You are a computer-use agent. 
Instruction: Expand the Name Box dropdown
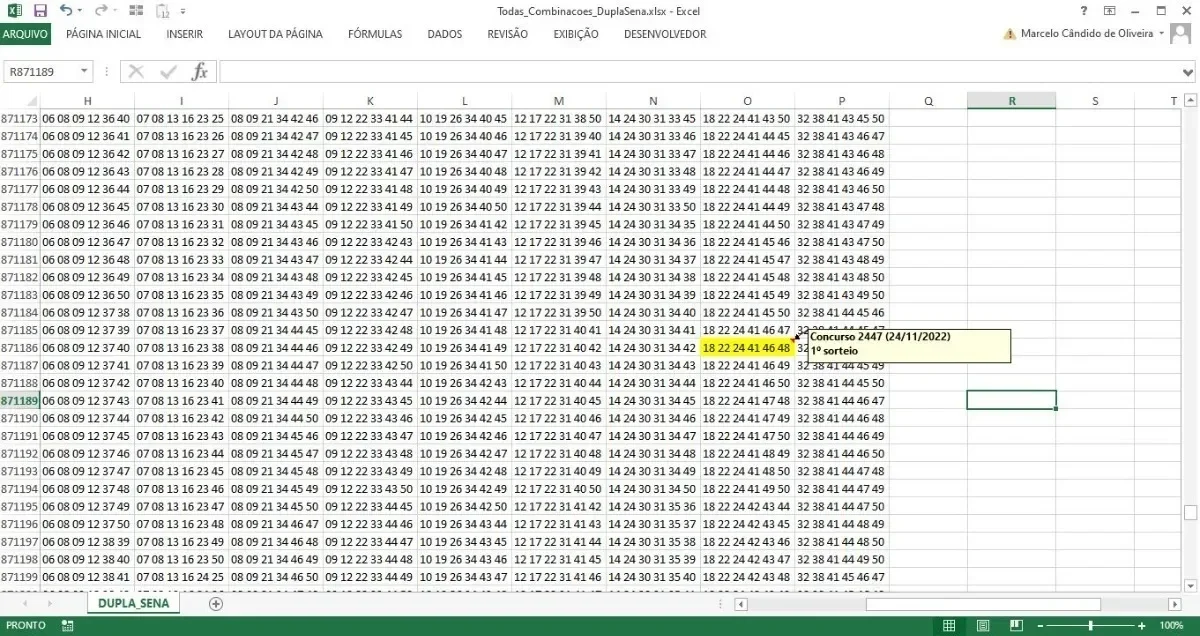point(82,72)
